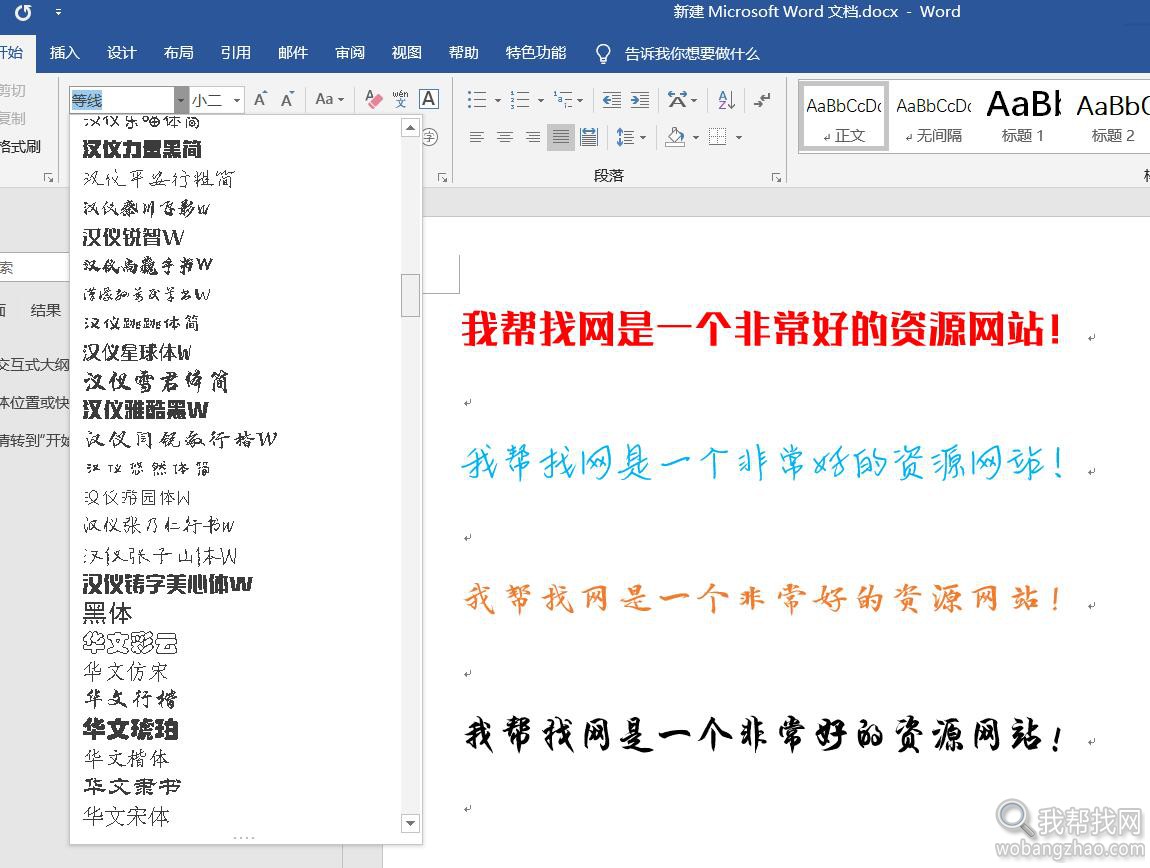Click the font list scroll-down arrow
1150x868 pixels.
coord(411,823)
